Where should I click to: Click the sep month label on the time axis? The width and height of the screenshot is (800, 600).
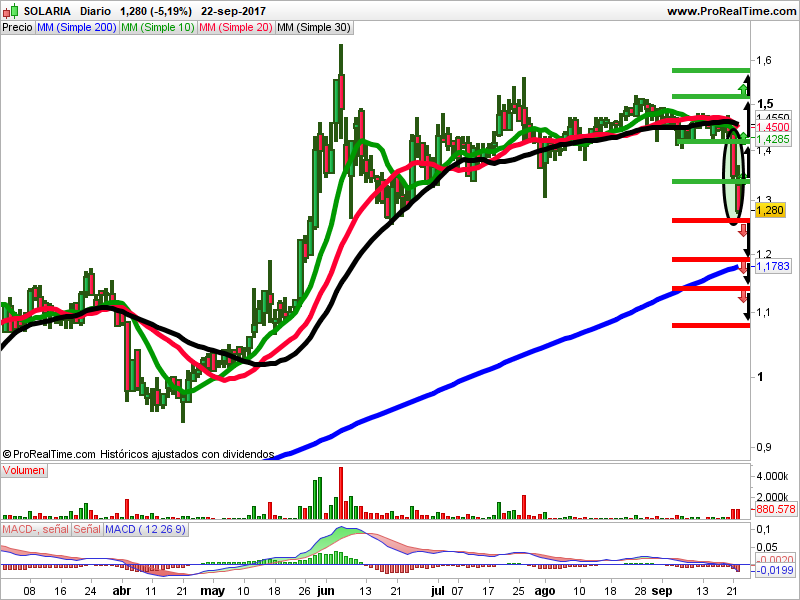[x=662, y=591]
